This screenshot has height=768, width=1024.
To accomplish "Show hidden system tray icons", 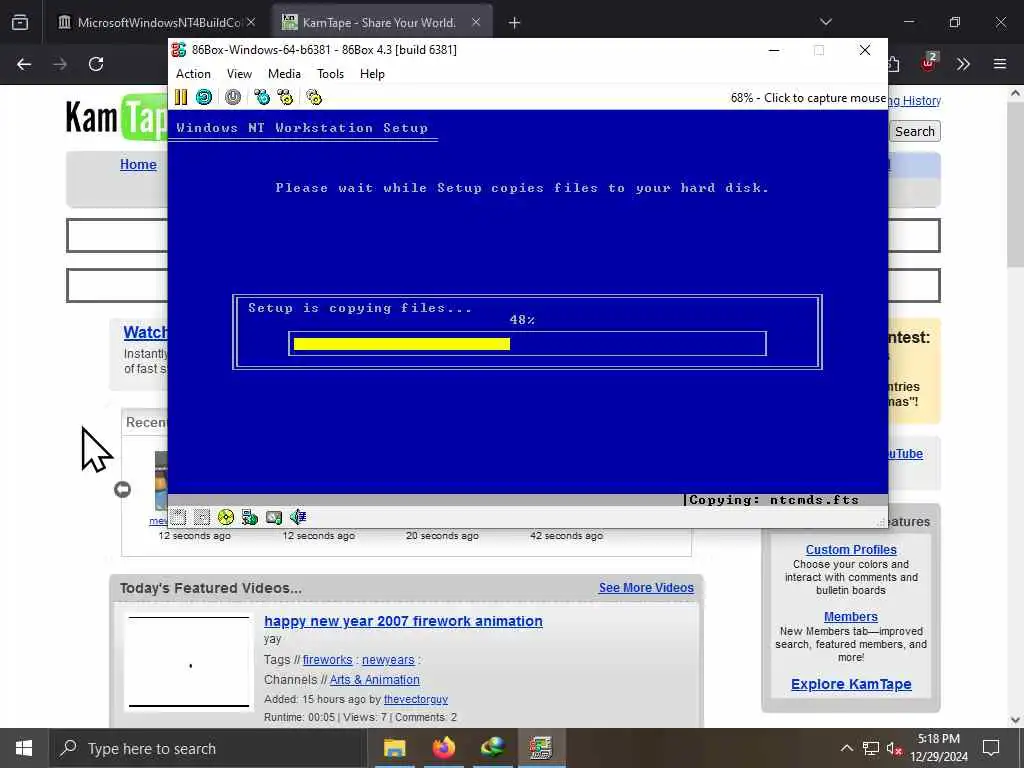I will click(846, 748).
